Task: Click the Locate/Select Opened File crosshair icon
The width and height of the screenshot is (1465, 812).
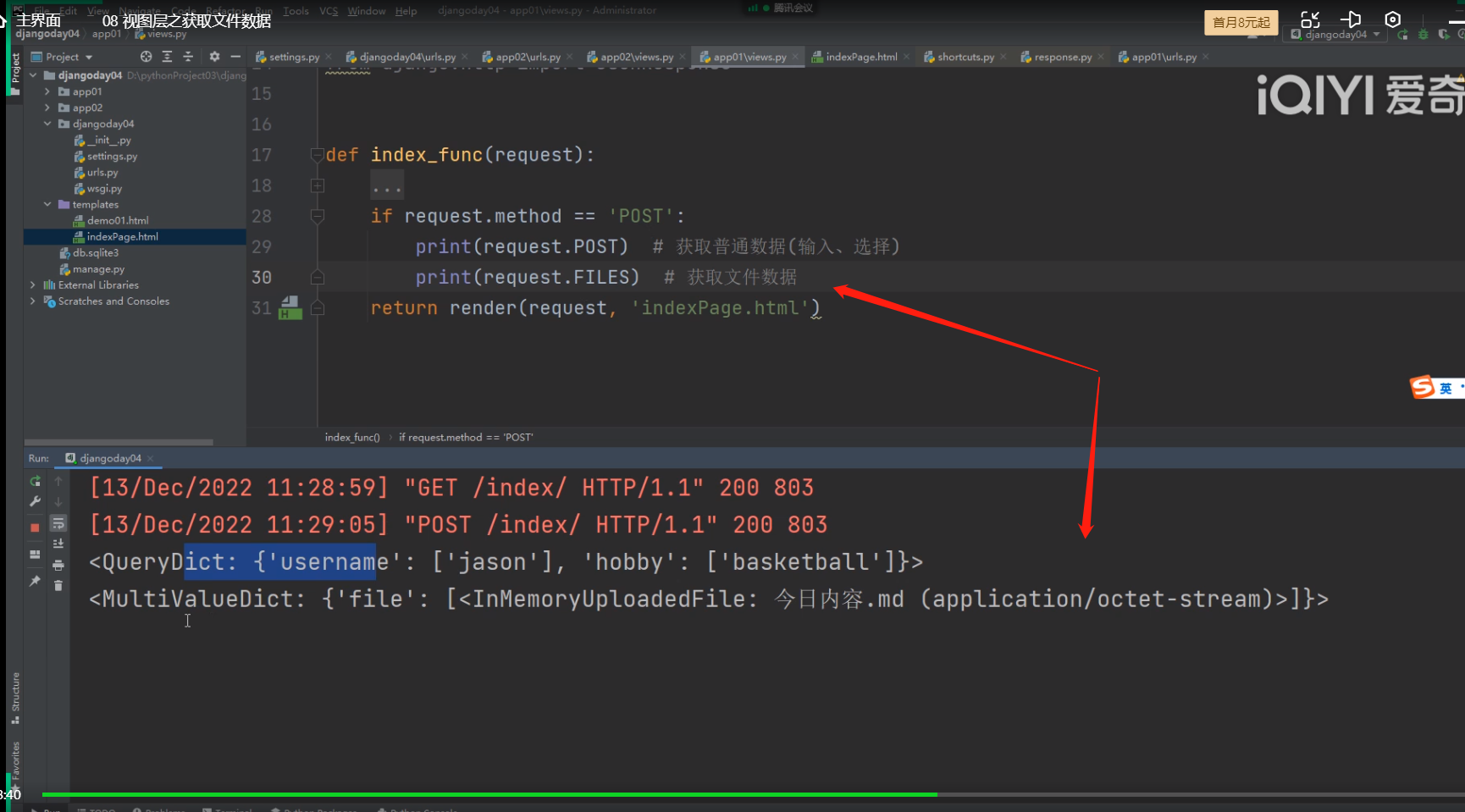Action: coord(146,57)
